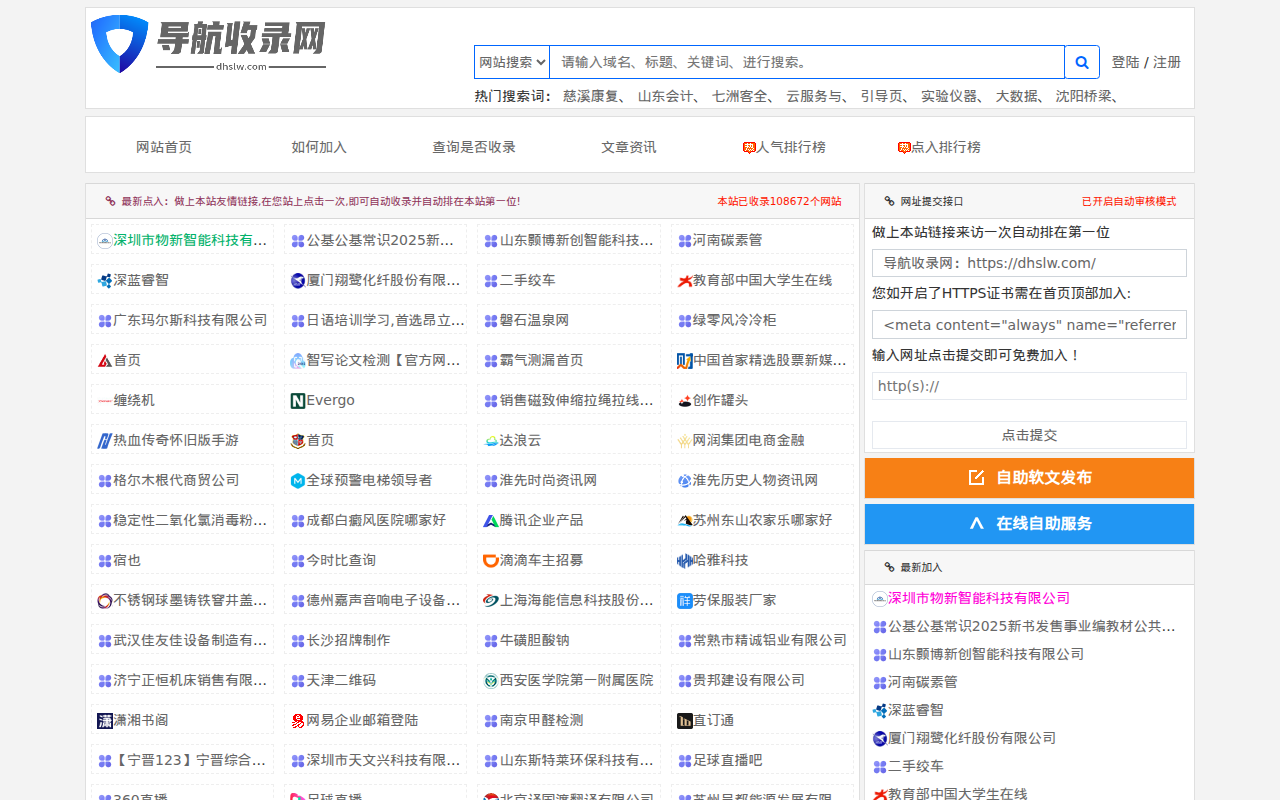Open 长沙招牌制作 link
The width and height of the screenshot is (1280, 800).
pos(348,640)
